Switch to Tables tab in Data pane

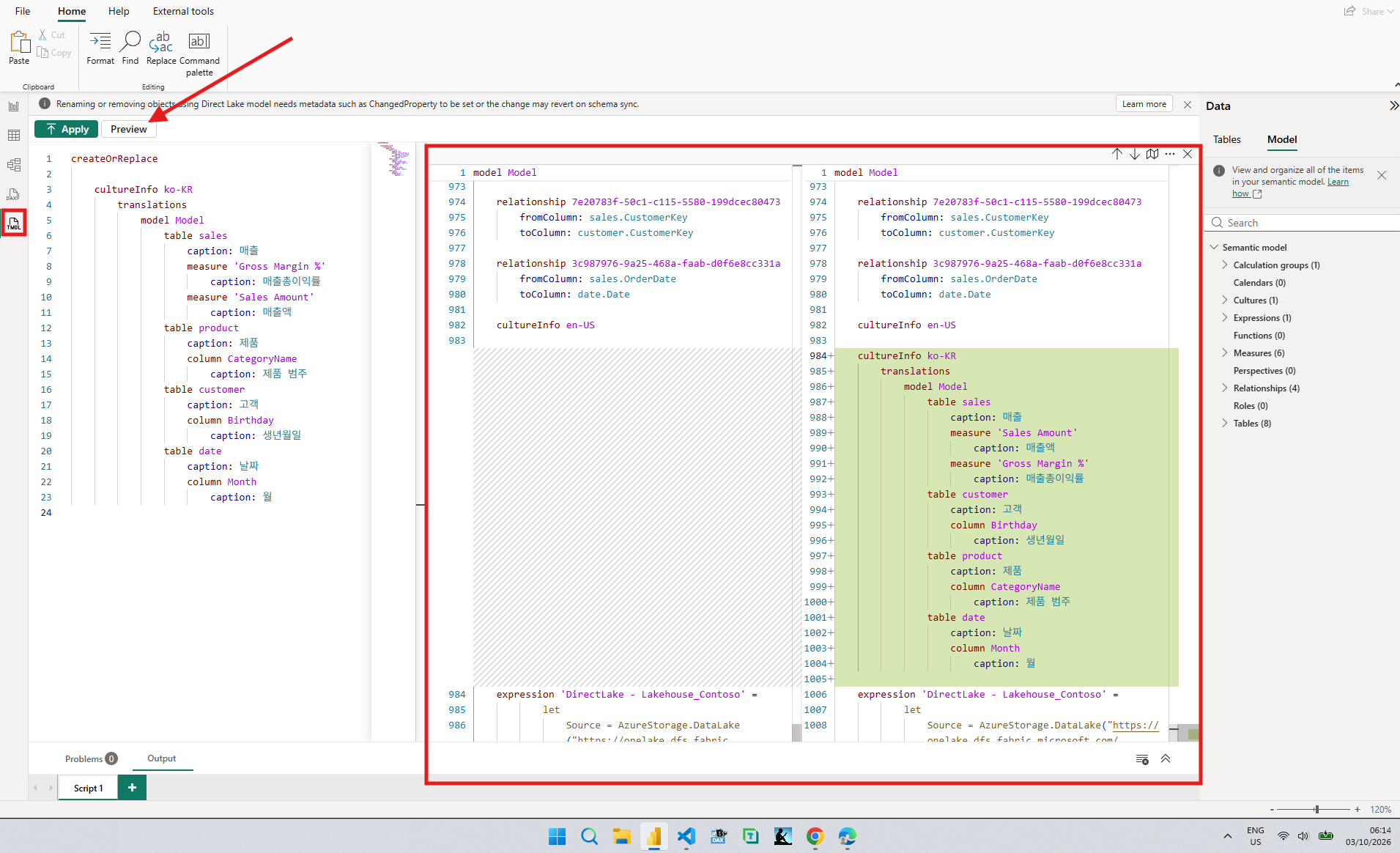[1226, 139]
